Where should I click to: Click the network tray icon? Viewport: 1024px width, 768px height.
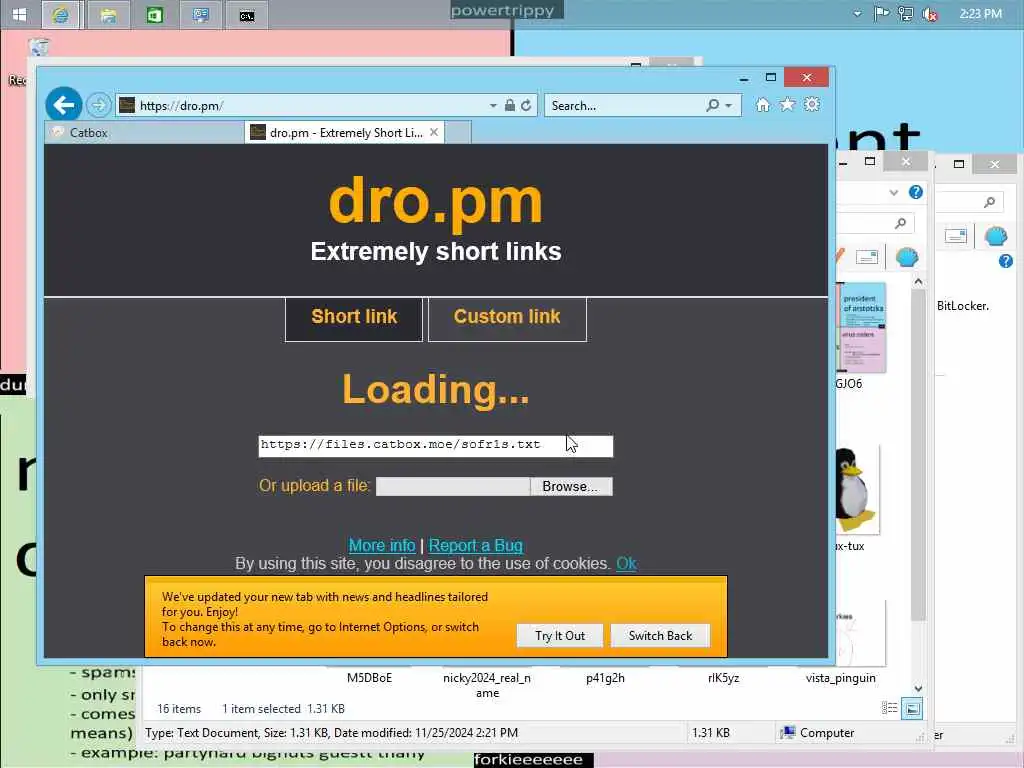coord(906,14)
